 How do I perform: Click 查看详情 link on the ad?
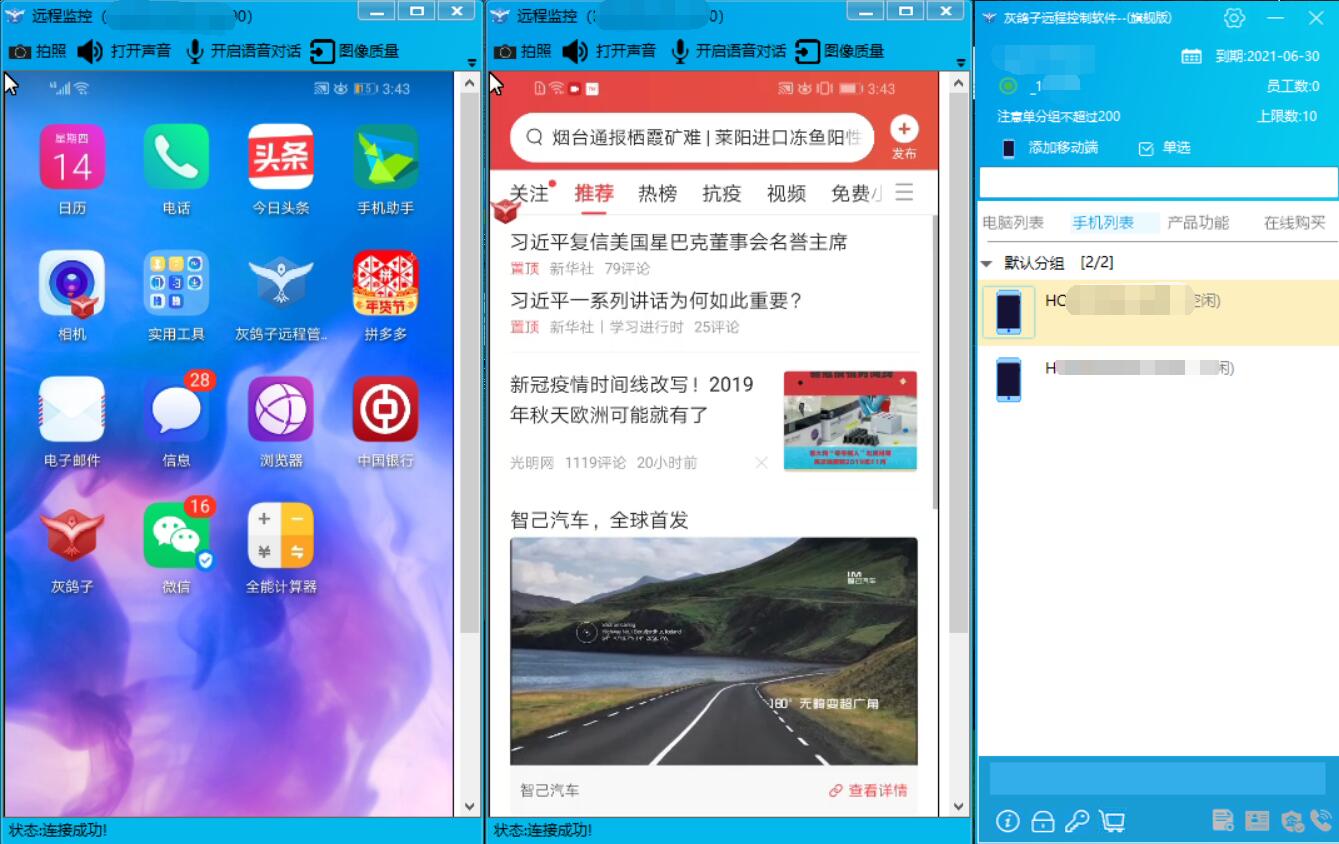(868, 790)
